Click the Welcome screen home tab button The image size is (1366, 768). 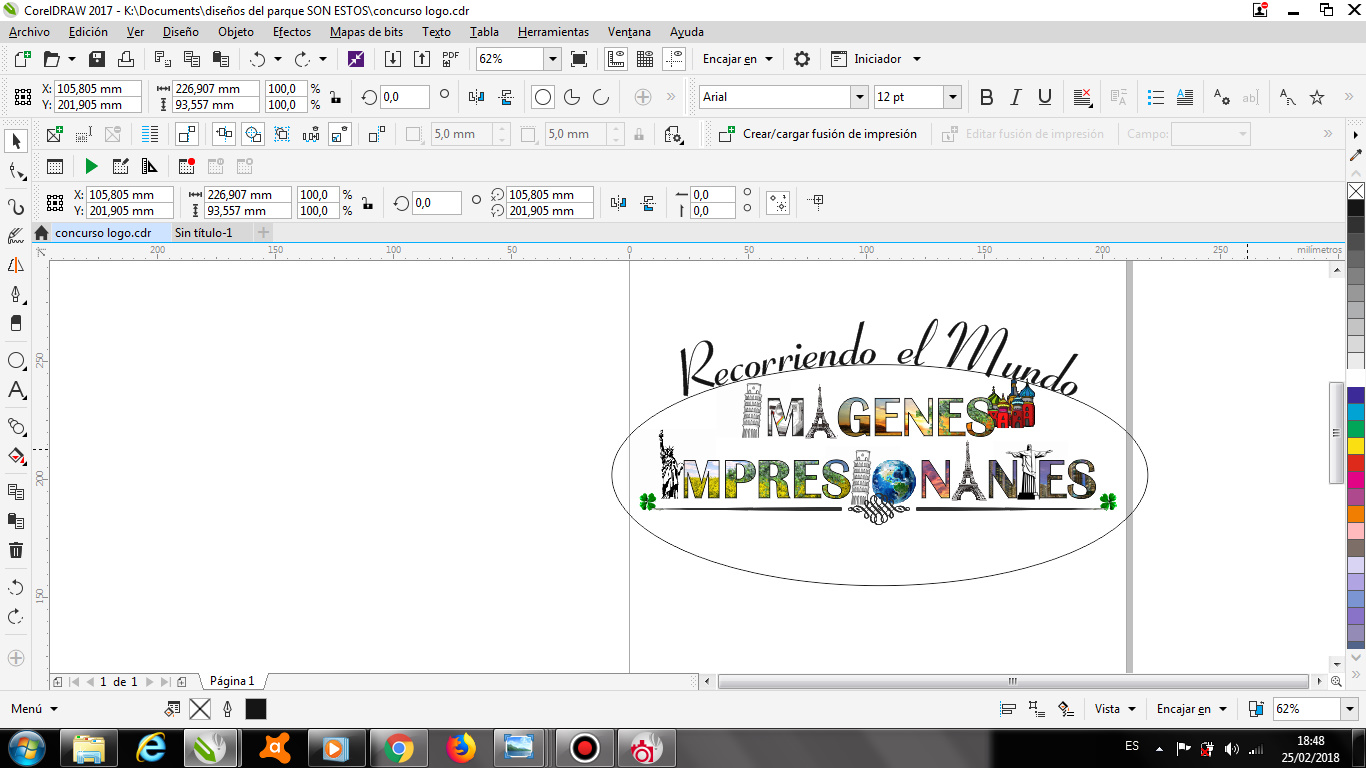pos(41,233)
